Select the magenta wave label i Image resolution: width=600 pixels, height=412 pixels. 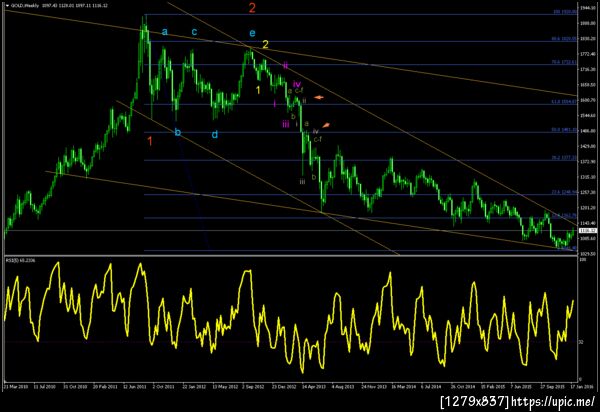coord(275,103)
